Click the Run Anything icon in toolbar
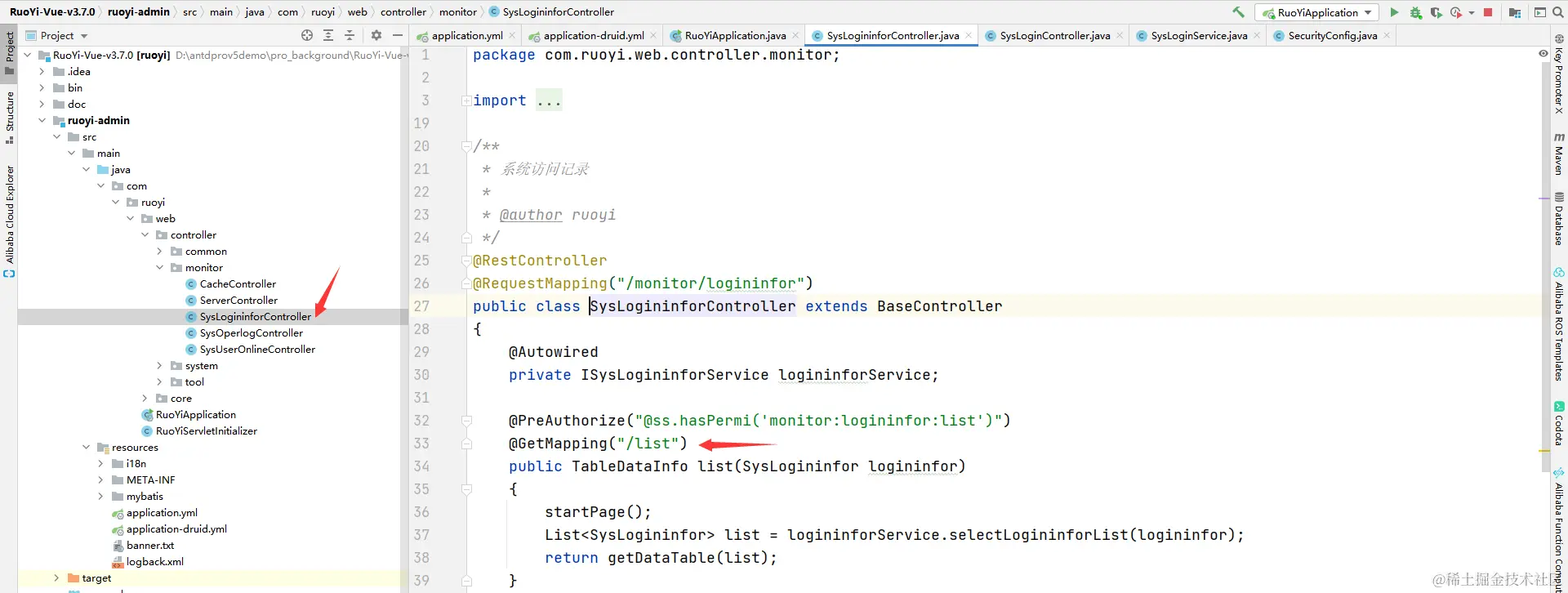This screenshot has height=593, width=1568. coord(1540,12)
